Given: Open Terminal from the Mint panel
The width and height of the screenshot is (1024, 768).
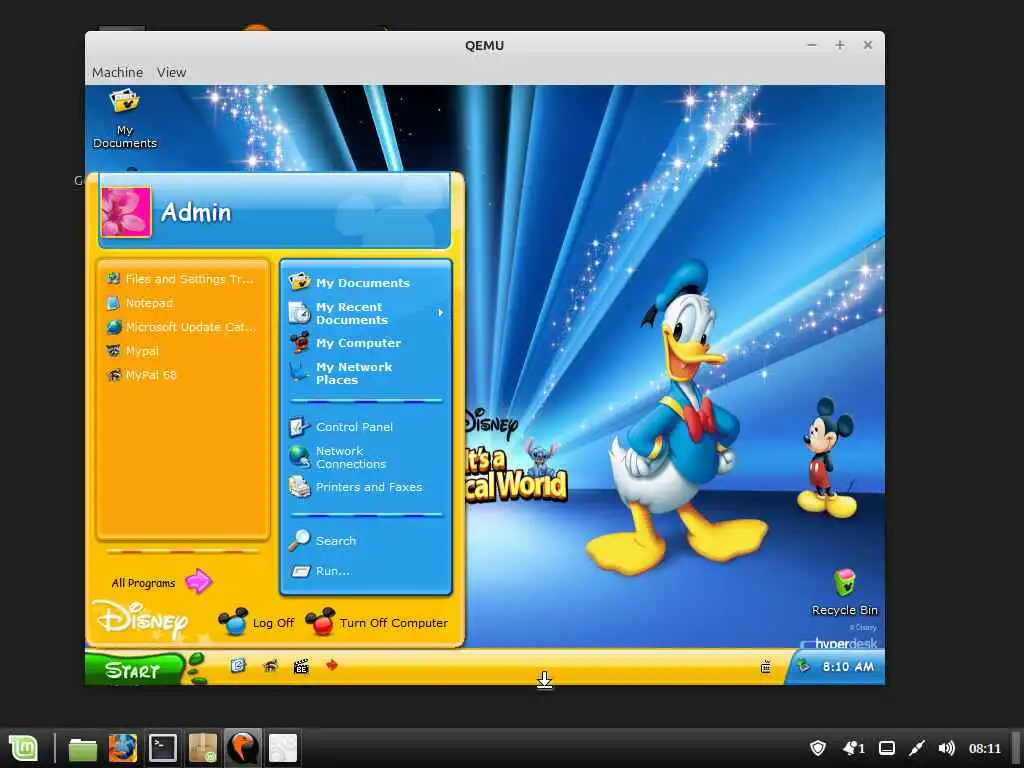Looking at the screenshot, I should click(163, 748).
